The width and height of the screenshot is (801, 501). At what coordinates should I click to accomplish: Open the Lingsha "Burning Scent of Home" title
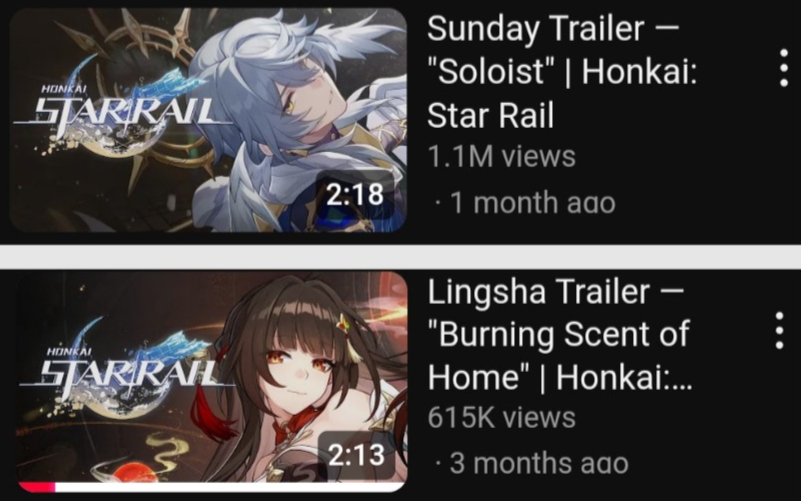tap(560, 334)
